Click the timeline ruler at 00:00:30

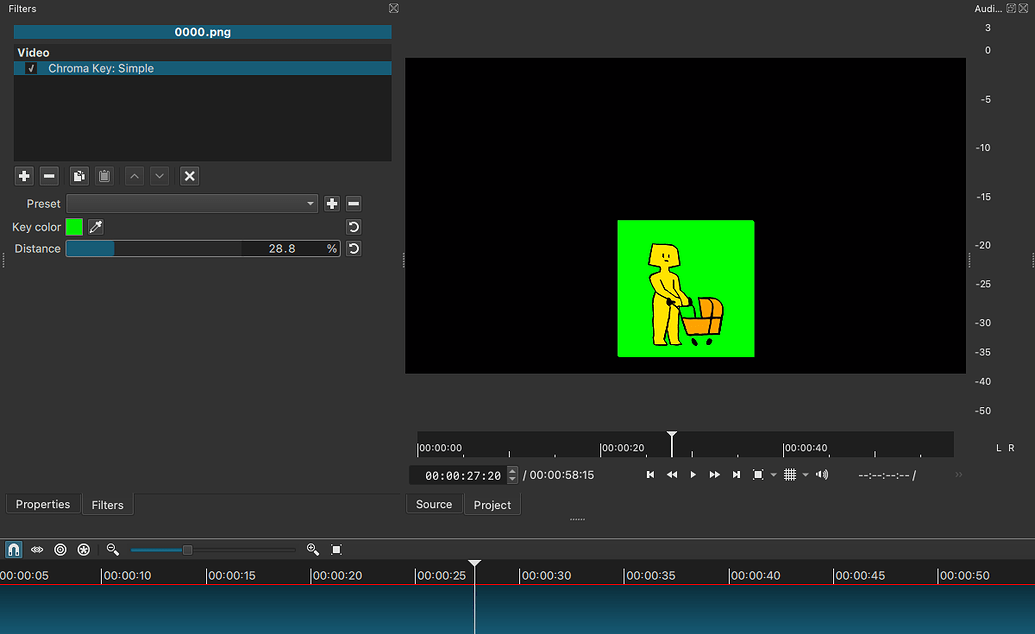point(545,575)
